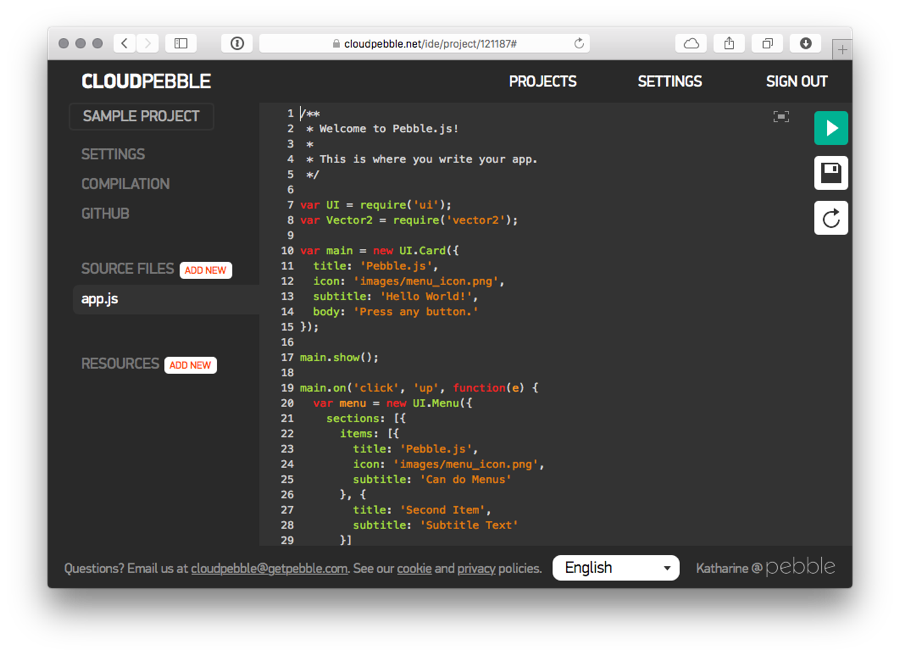Run the project with the green play button
Viewport: 900px width, 656px height.
pyautogui.click(x=831, y=128)
